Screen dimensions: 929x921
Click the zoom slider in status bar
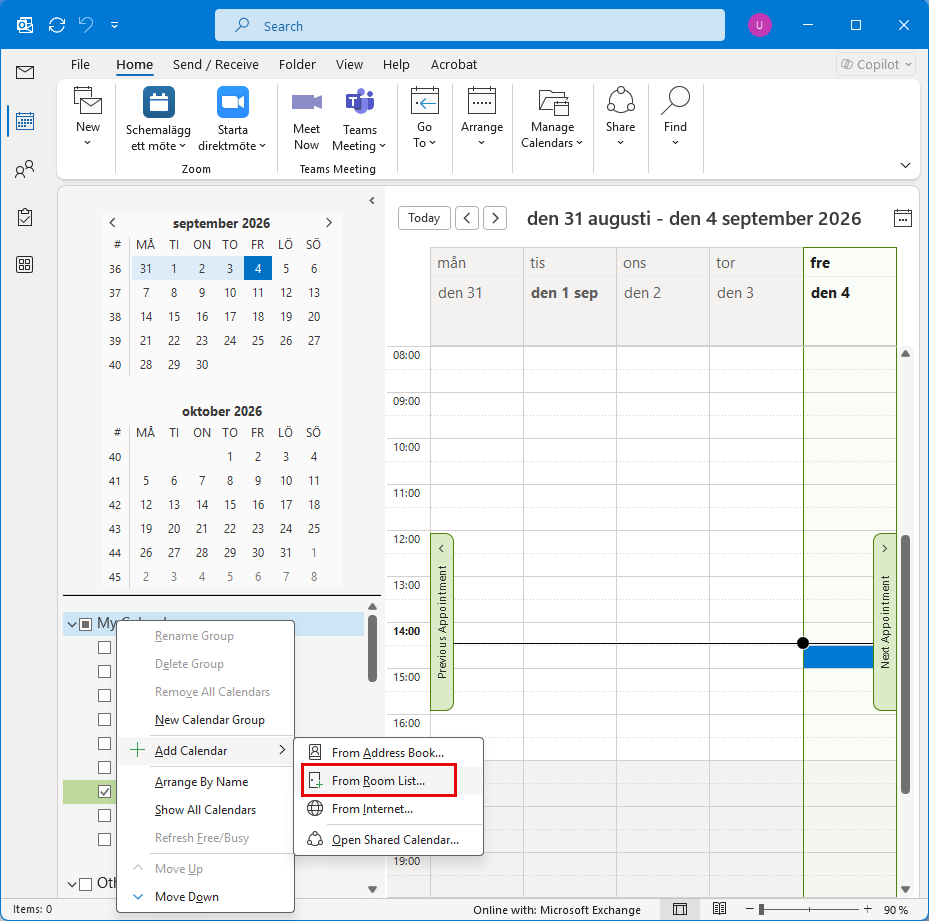tap(809, 909)
